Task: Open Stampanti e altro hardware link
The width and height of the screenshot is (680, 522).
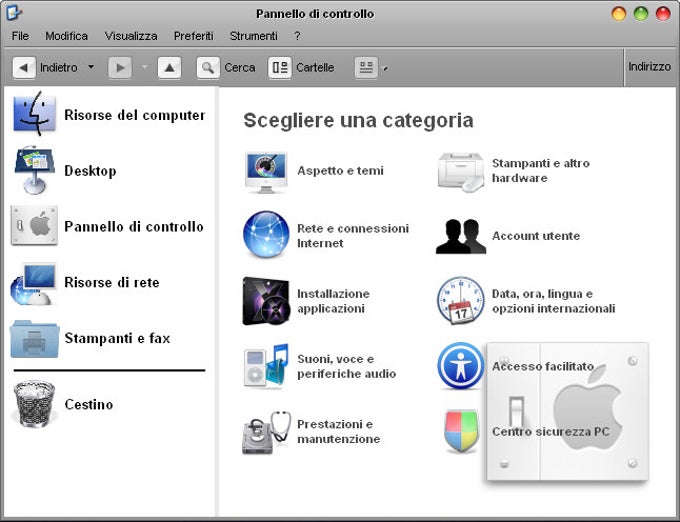Action: [x=541, y=170]
